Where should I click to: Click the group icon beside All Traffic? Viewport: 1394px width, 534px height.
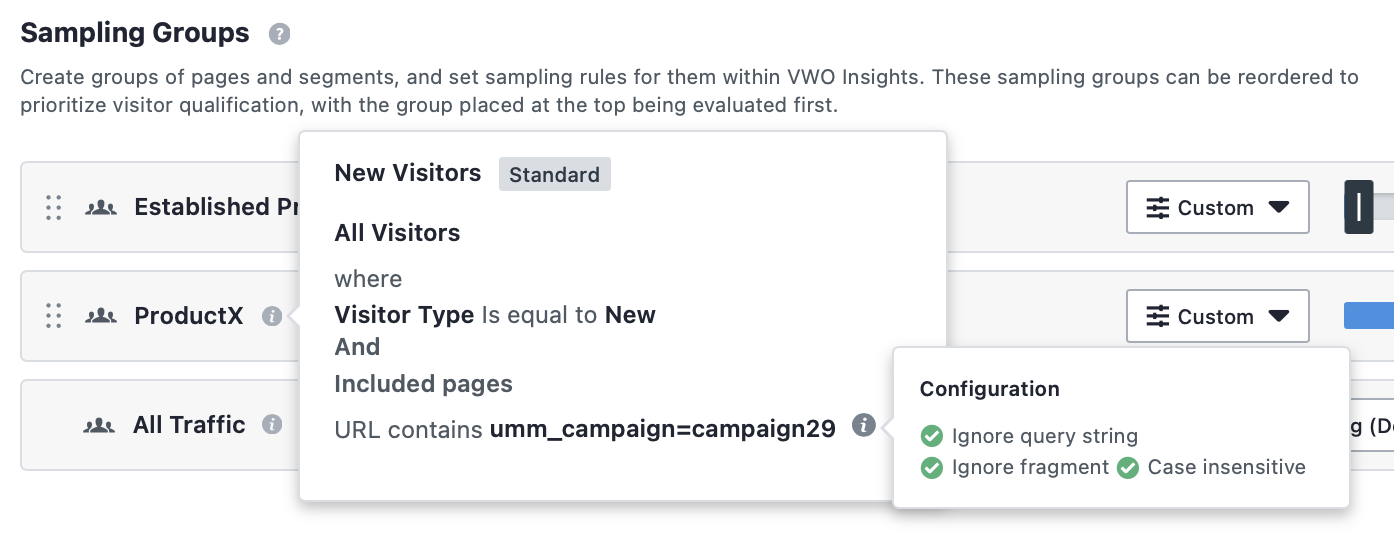(x=98, y=425)
